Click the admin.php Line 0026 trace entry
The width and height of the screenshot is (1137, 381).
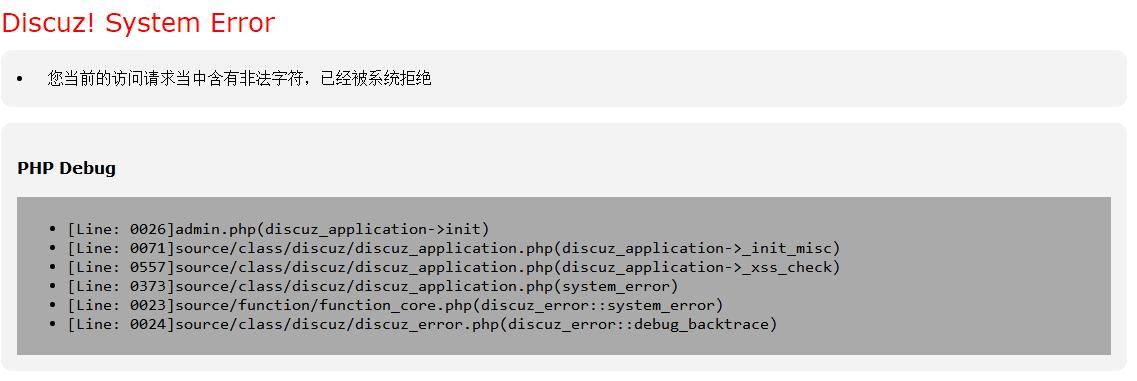[x=278, y=229]
